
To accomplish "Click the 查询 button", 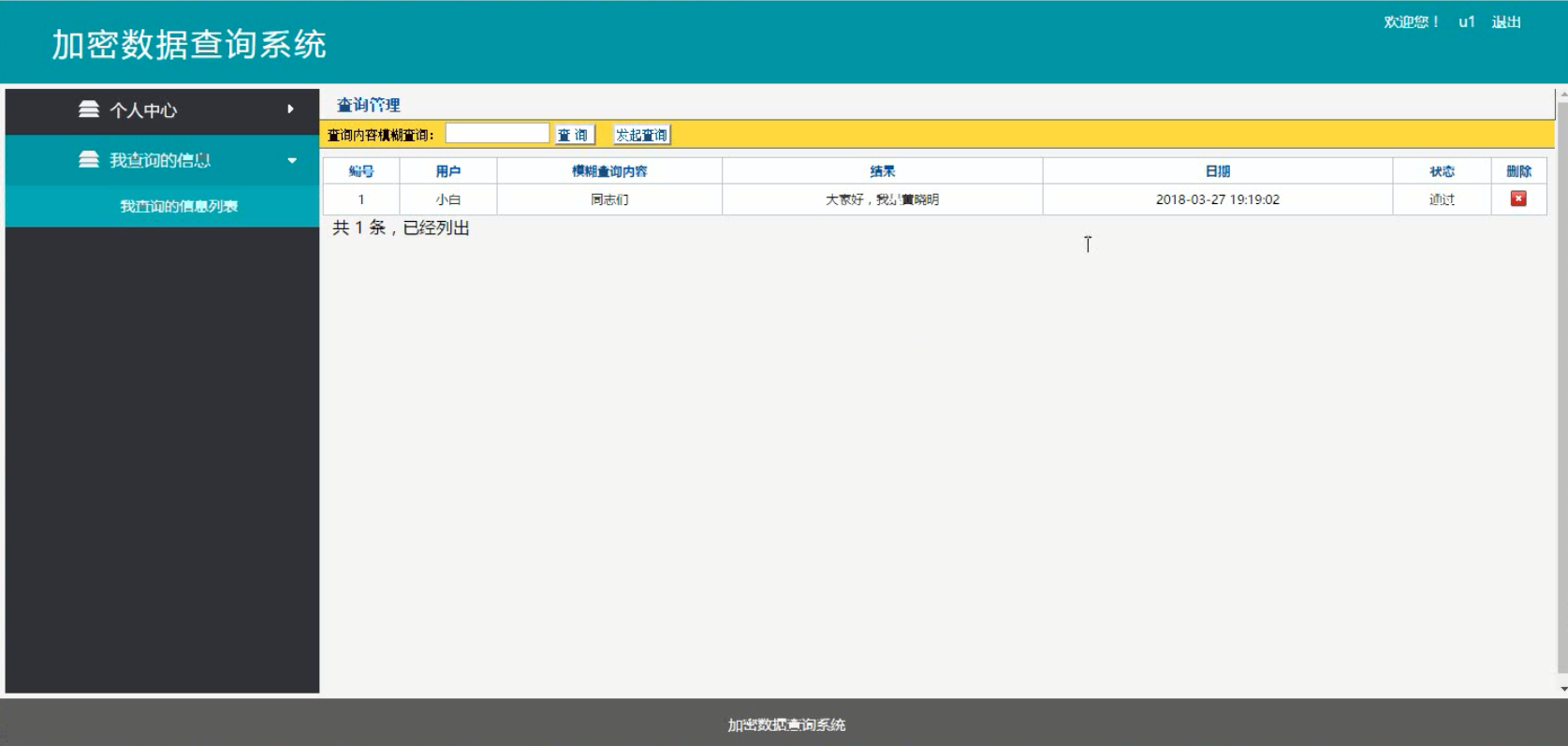I will 573,135.
